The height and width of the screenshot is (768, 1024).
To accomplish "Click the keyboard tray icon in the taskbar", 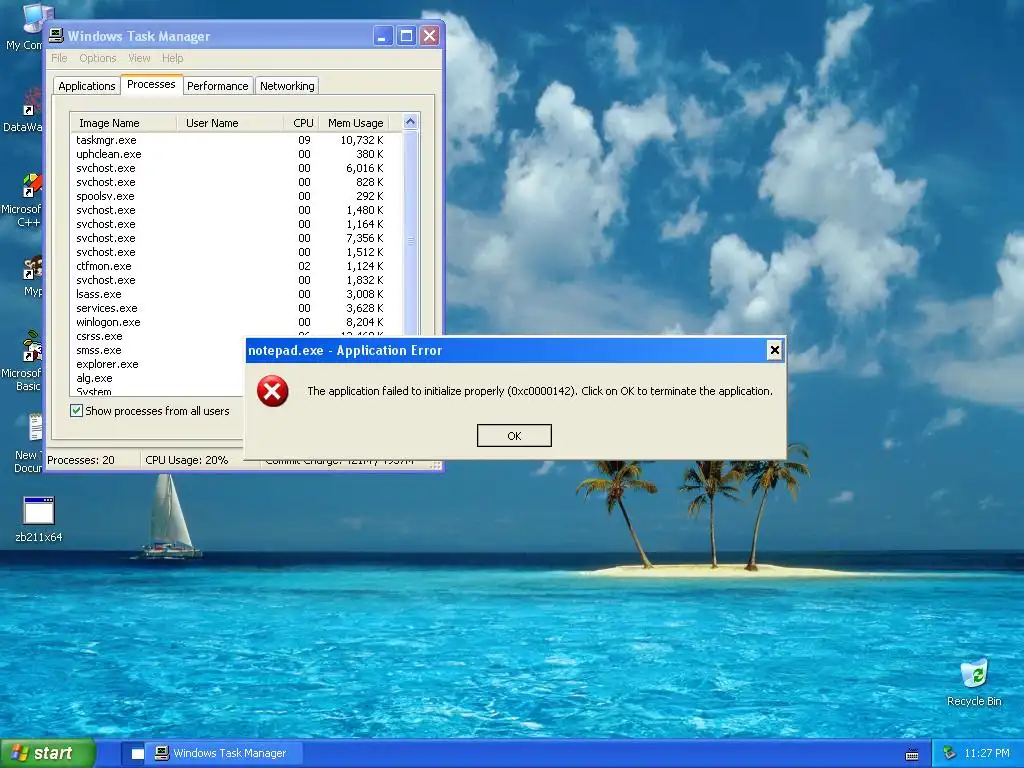I will [912, 754].
